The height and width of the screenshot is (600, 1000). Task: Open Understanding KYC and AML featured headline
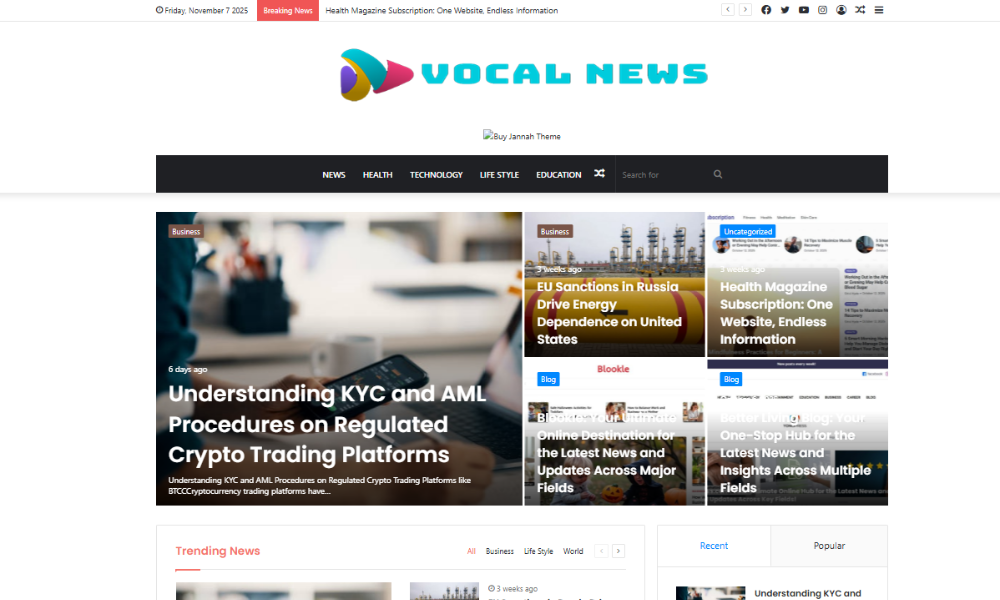point(327,424)
